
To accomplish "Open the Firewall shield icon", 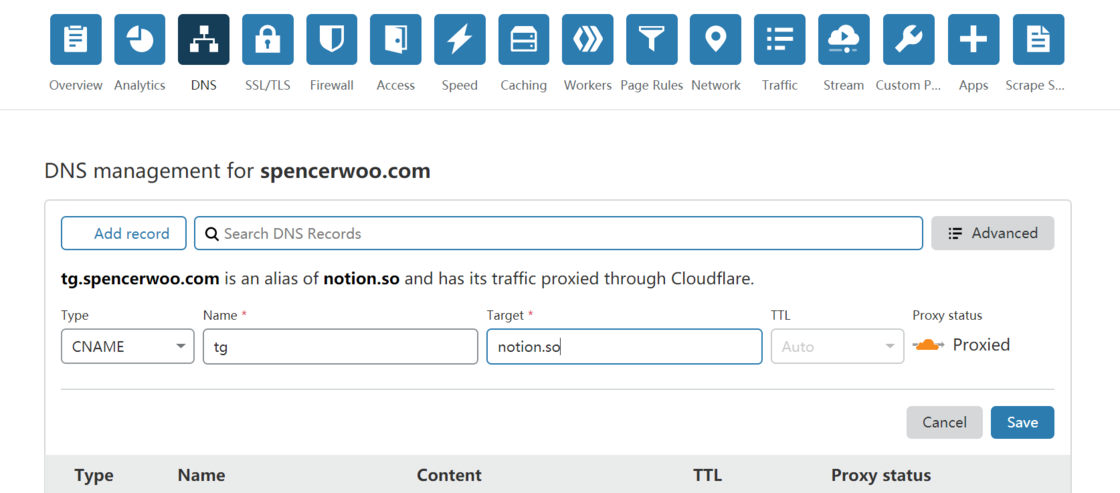I will 332,40.
